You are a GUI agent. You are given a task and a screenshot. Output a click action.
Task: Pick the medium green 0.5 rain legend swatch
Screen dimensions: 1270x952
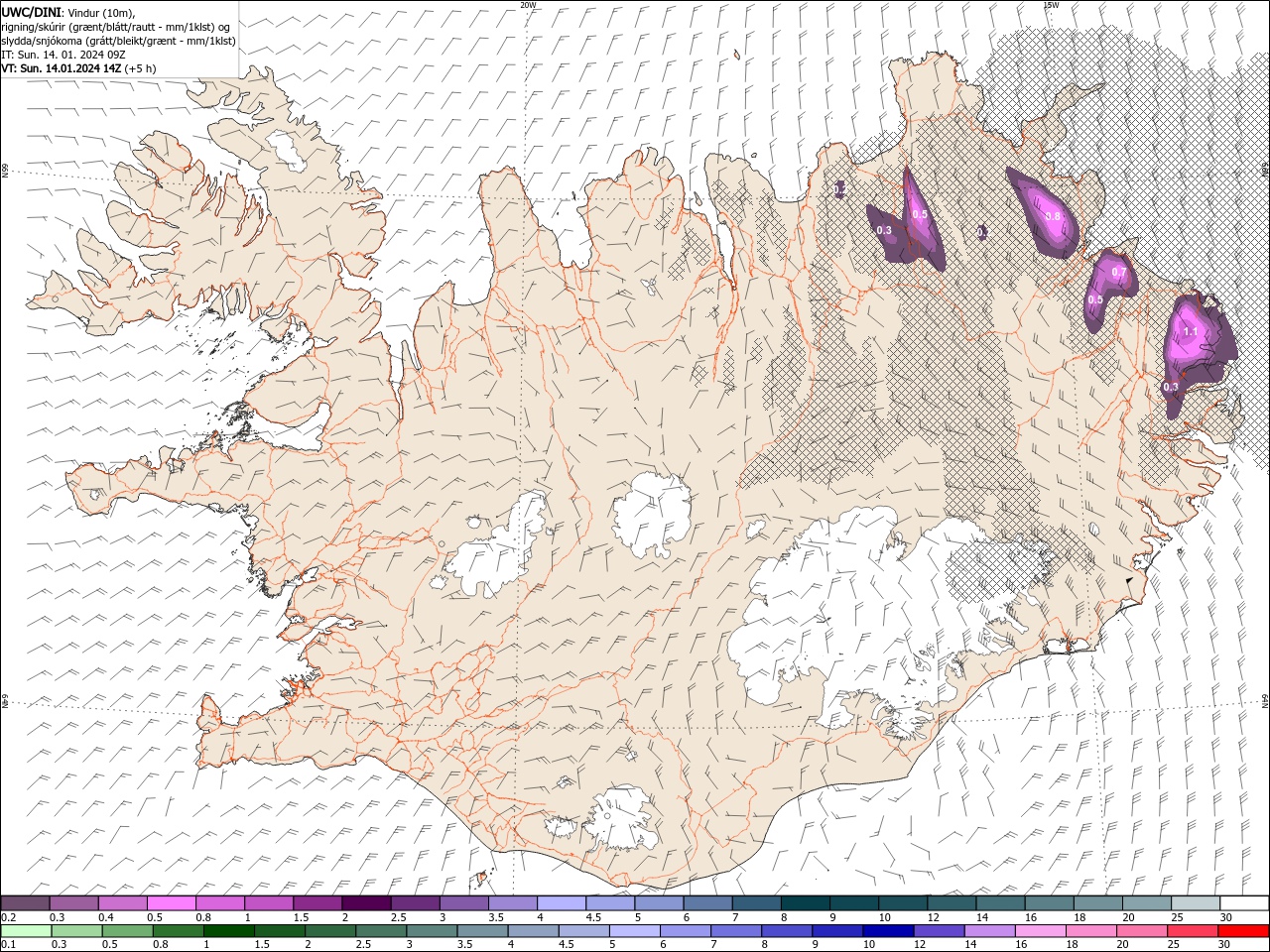(x=127, y=931)
